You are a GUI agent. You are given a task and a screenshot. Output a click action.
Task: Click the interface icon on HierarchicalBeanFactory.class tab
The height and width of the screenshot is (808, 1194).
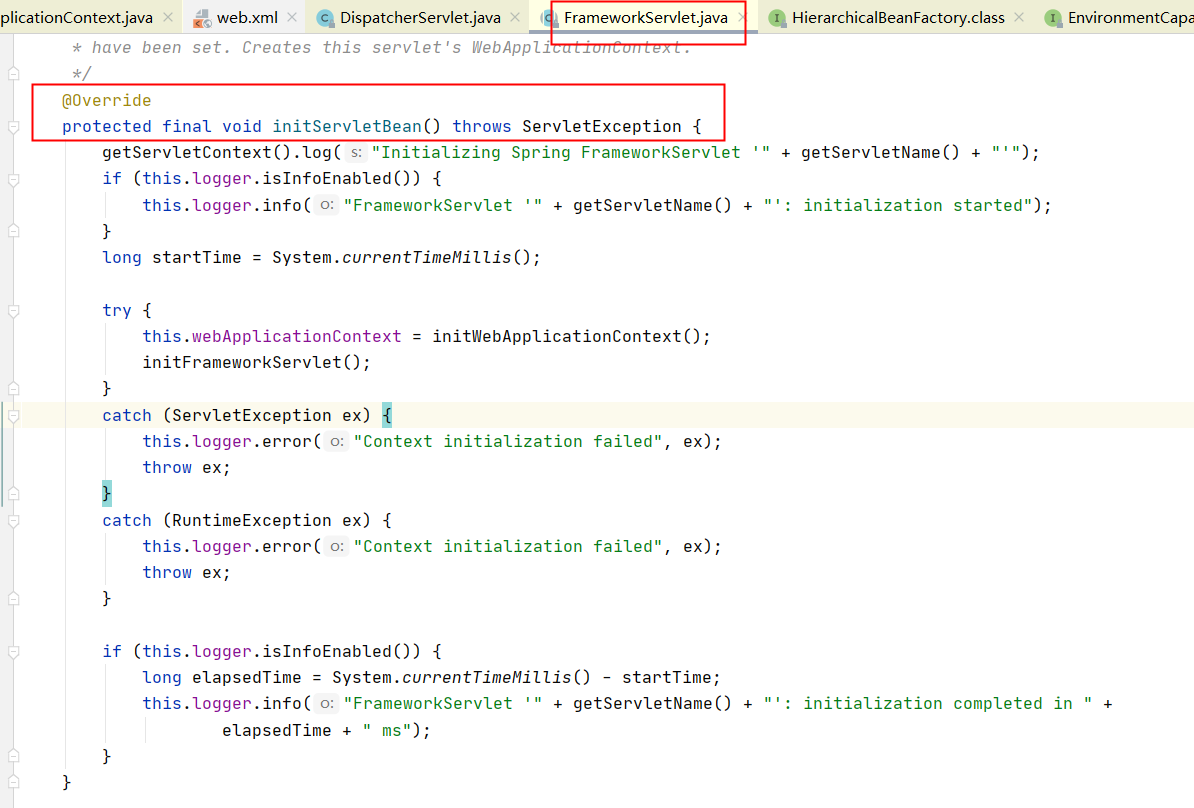click(777, 18)
